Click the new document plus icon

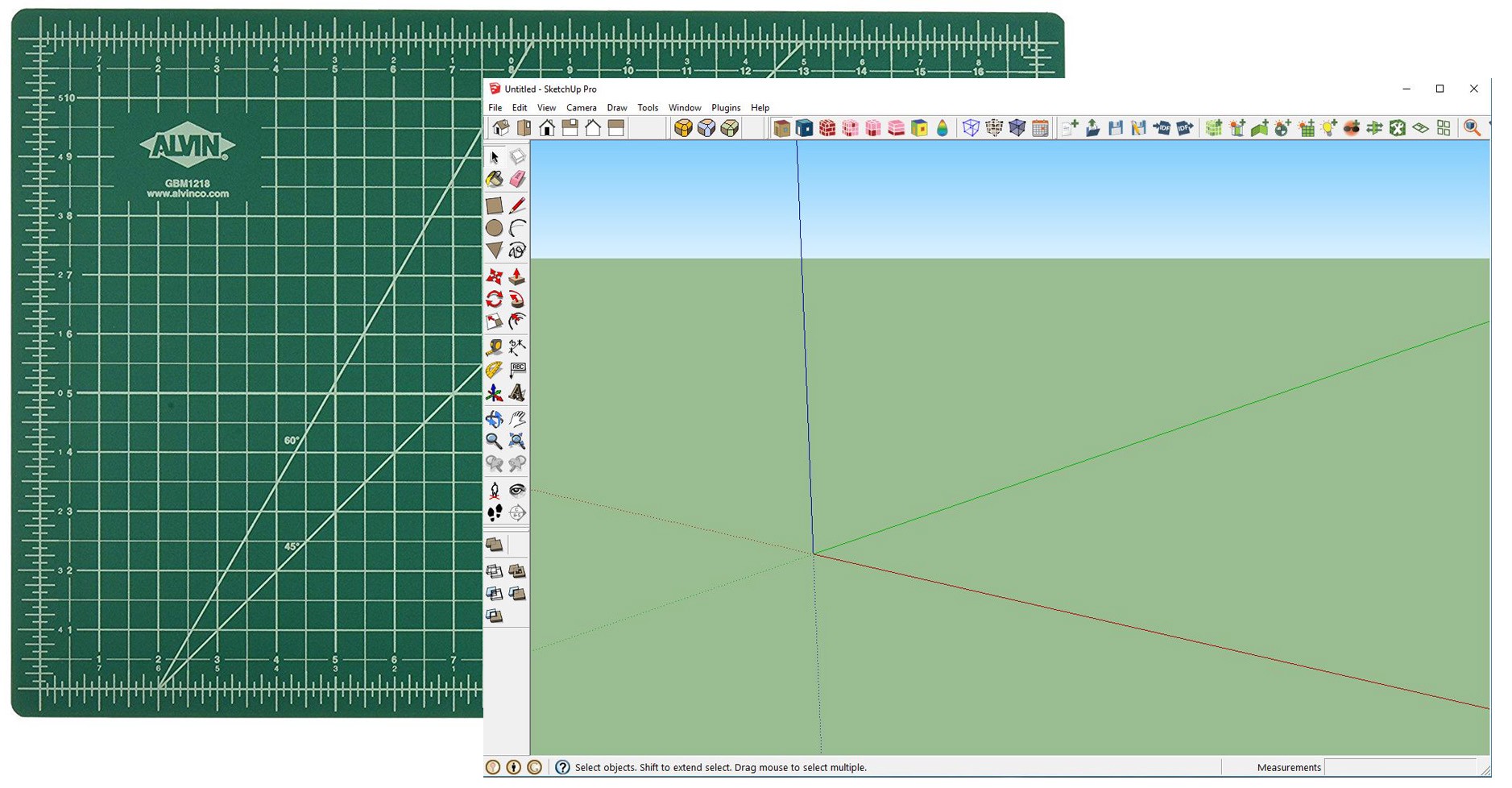pos(1070,128)
